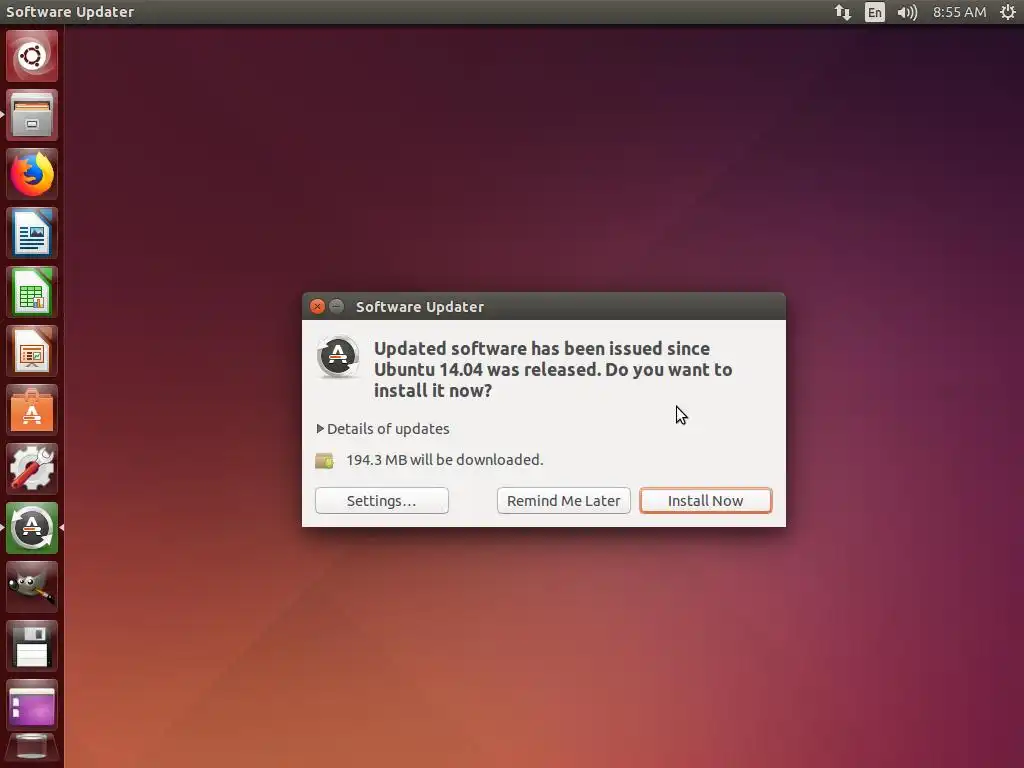The image size is (1024, 768).
Task: Launch Firefox web browser
Action: pos(32,174)
